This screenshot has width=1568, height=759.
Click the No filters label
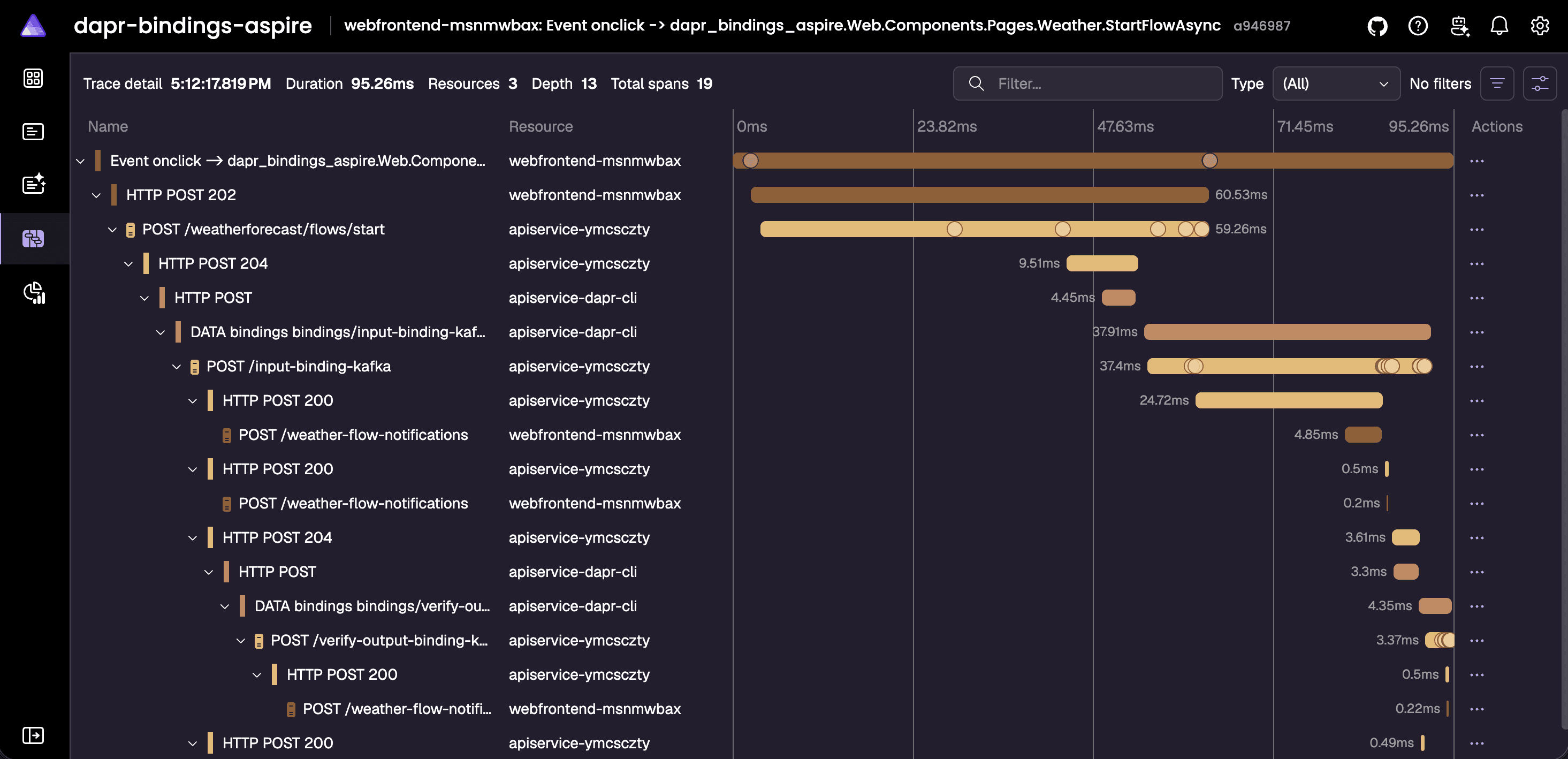tap(1440, 84)
